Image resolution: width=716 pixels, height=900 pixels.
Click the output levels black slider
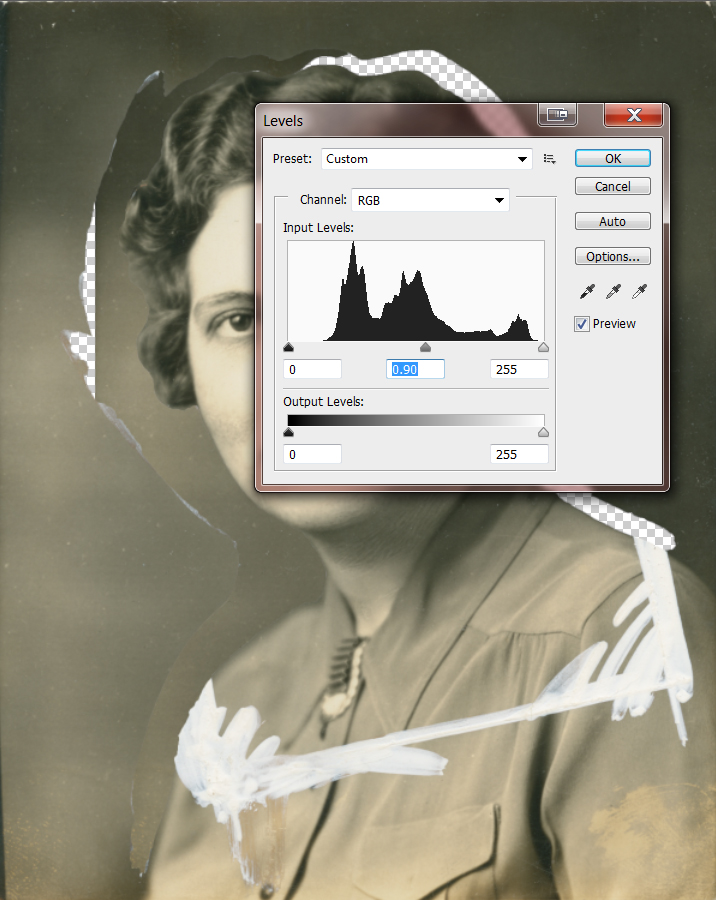coord(289,433)
